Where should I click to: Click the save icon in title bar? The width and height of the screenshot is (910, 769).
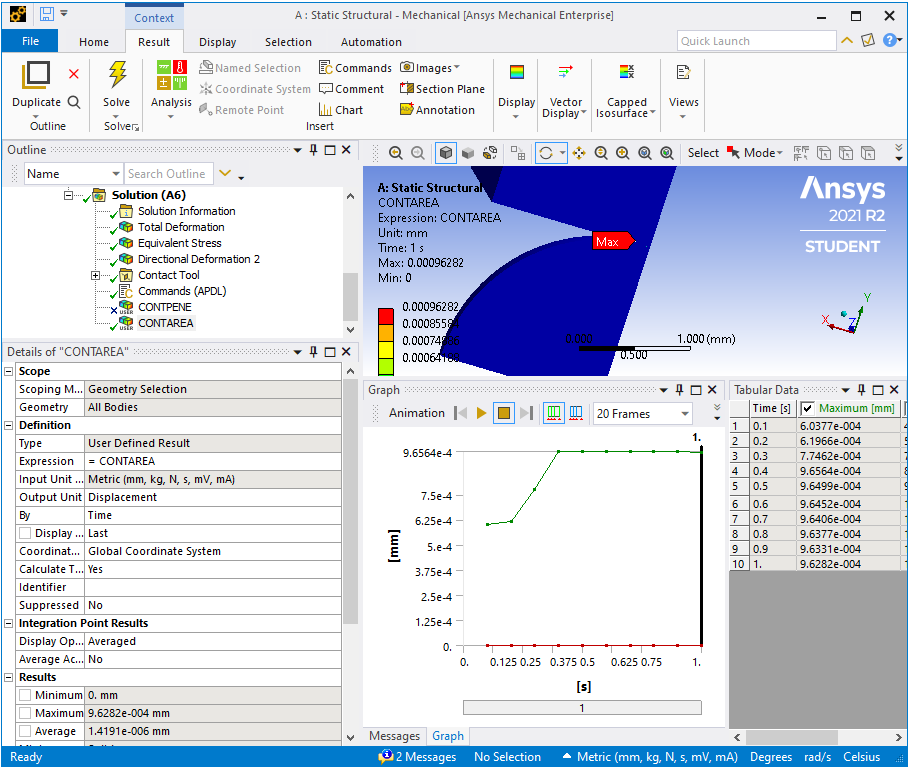(46, 14)
